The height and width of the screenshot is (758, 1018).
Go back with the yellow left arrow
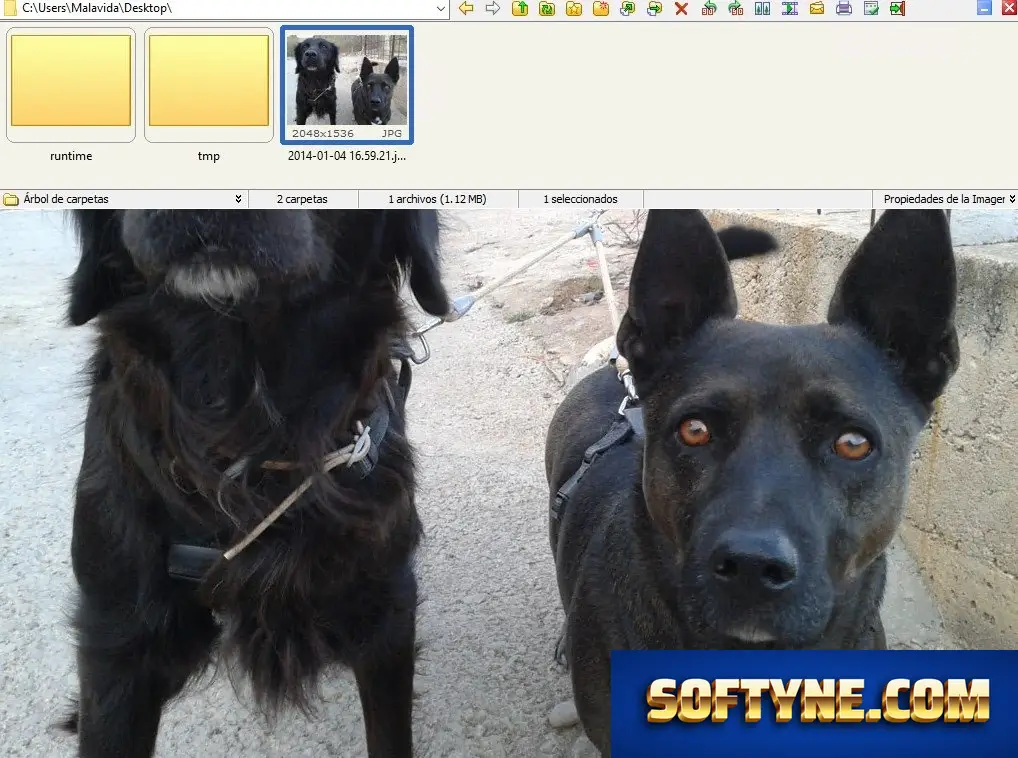[466, 8]
